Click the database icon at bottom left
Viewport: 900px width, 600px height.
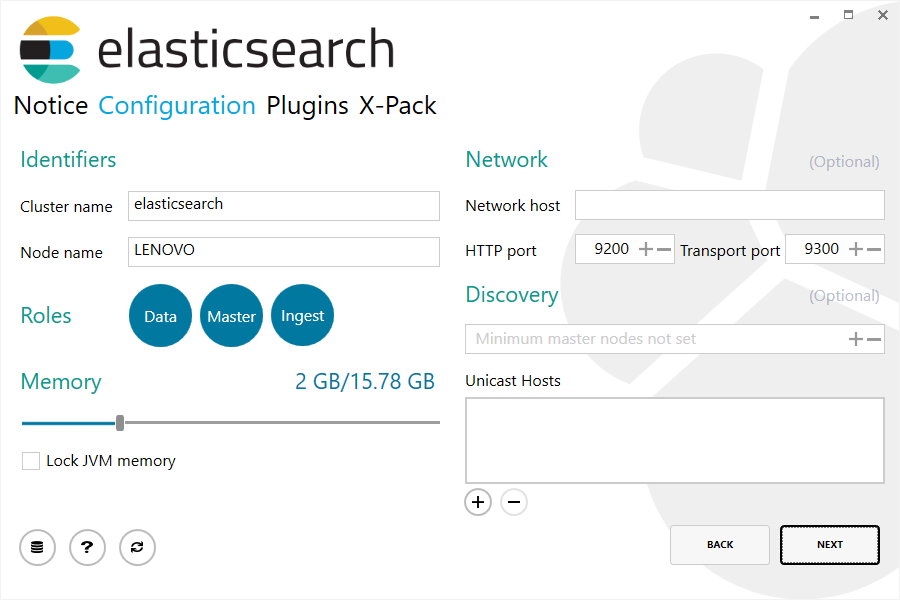tap(37, 547)
